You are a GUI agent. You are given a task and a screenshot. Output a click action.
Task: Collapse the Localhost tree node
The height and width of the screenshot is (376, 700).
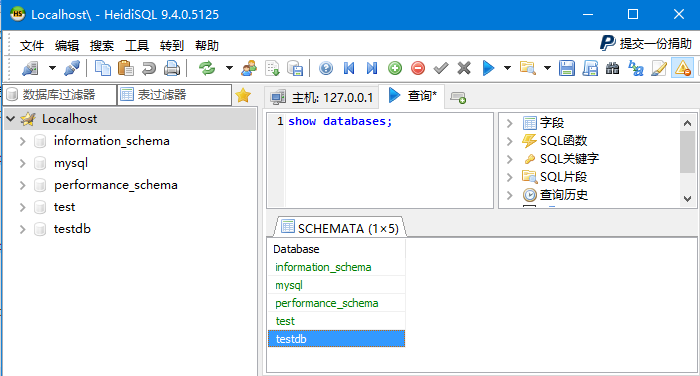11,119
